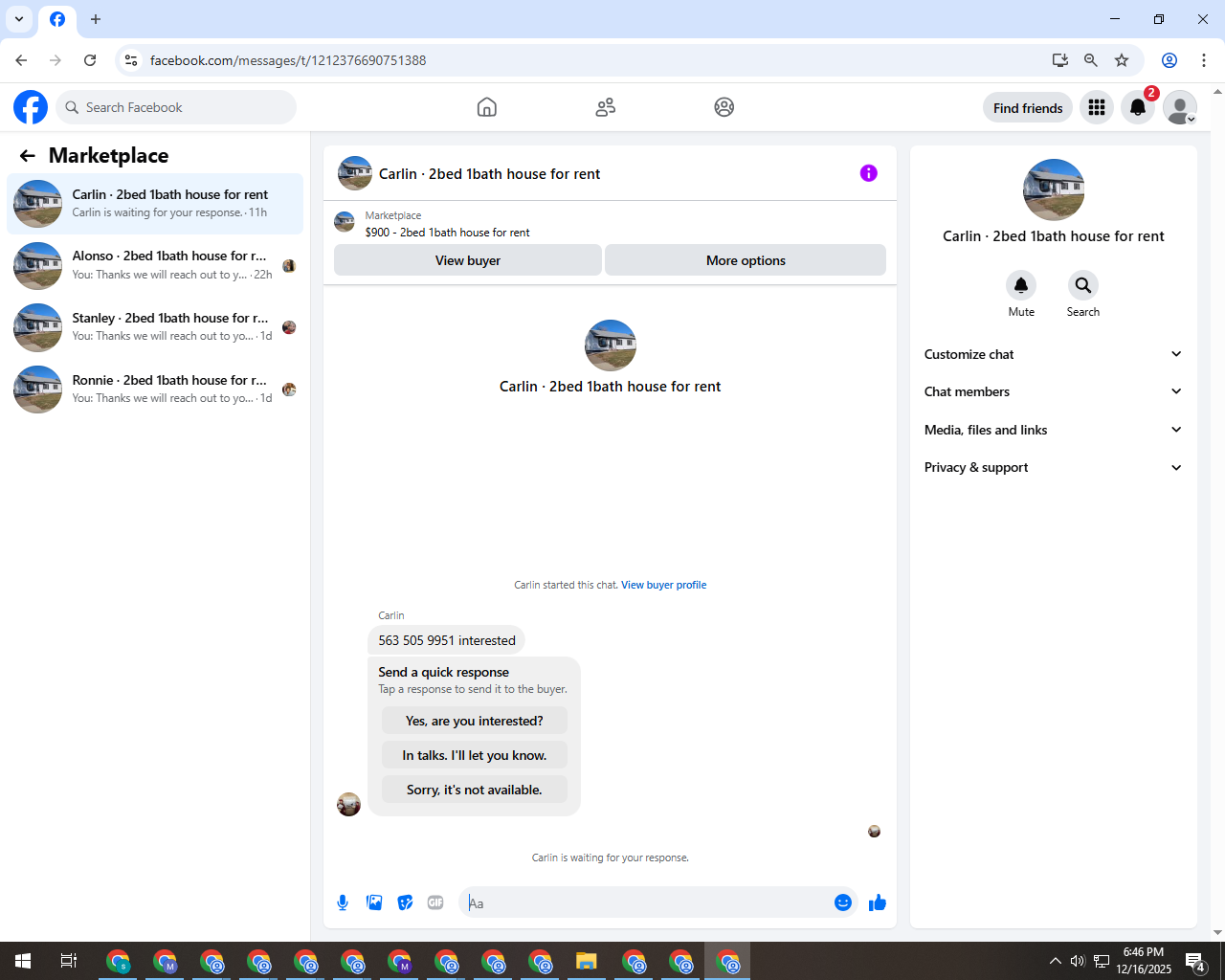This screenshot has width=1225, height=980.
Task: Open the purple conversation information icon
Action: (869, 173)
